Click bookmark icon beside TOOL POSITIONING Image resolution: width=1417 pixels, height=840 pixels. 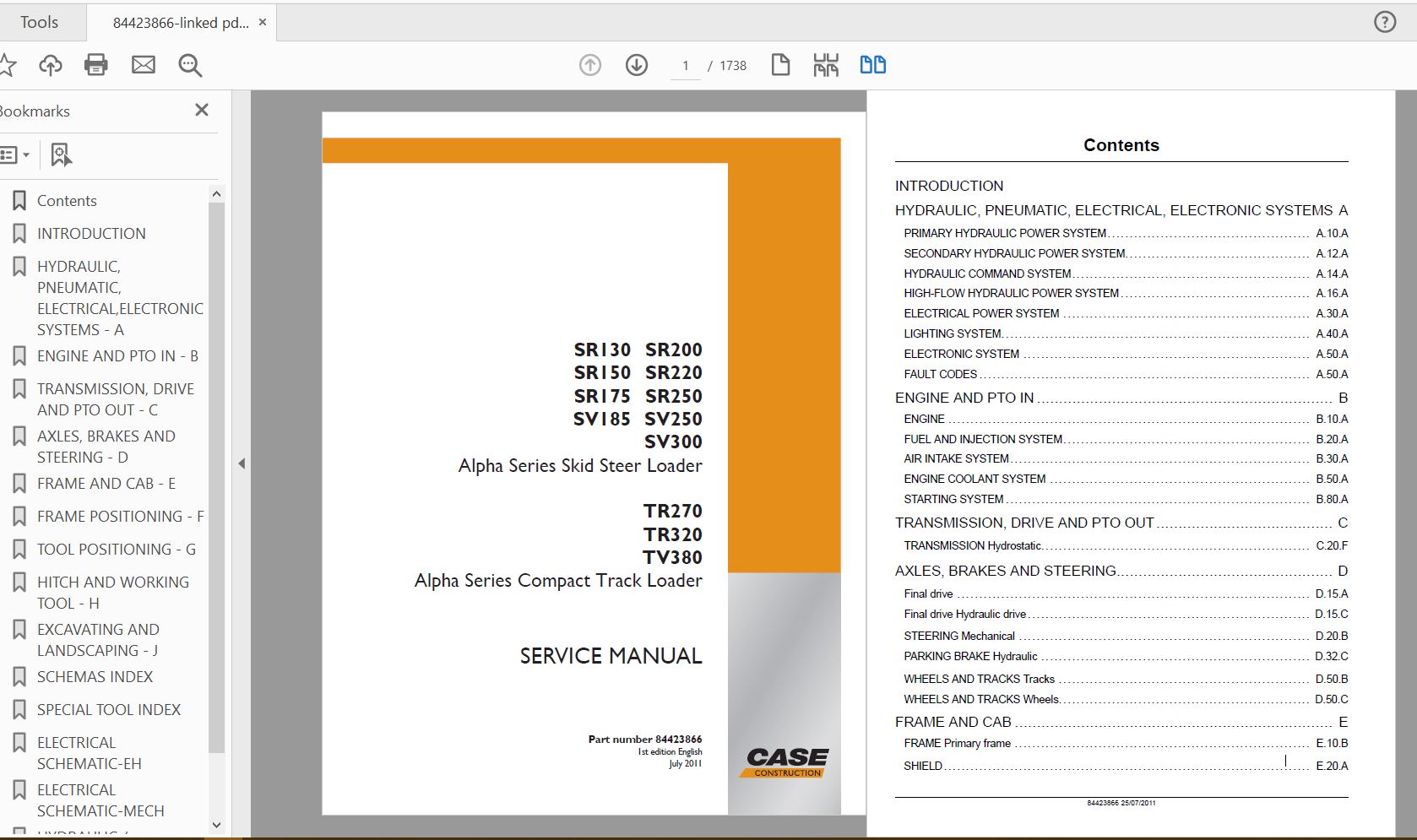19,550
